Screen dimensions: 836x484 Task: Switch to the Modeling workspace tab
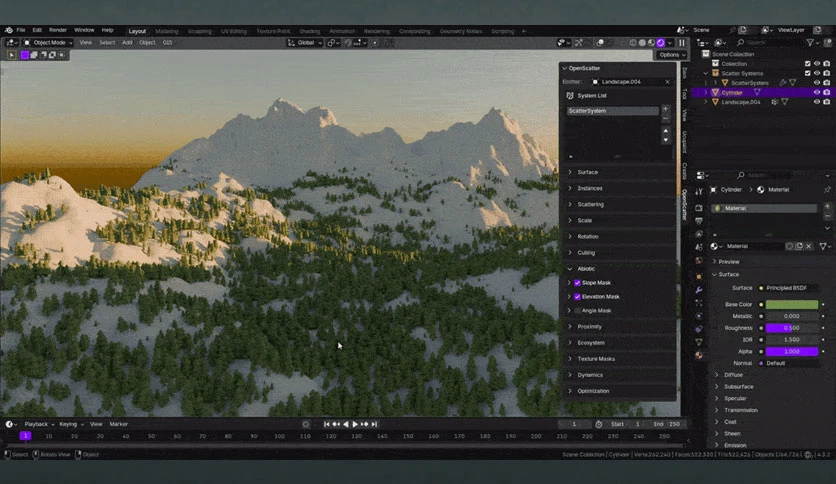tap(167, 31)
